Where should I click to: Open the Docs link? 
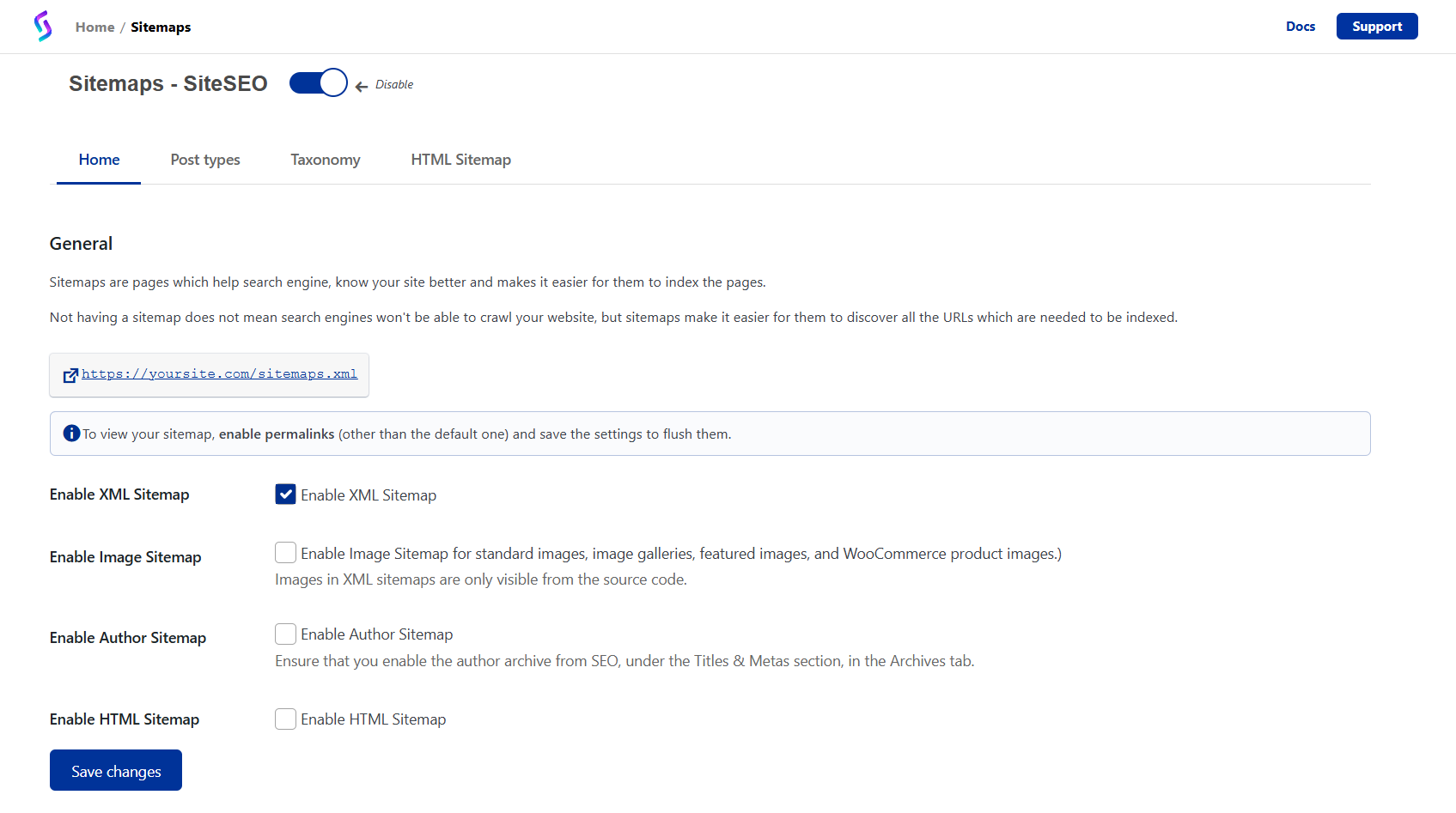1301,27
